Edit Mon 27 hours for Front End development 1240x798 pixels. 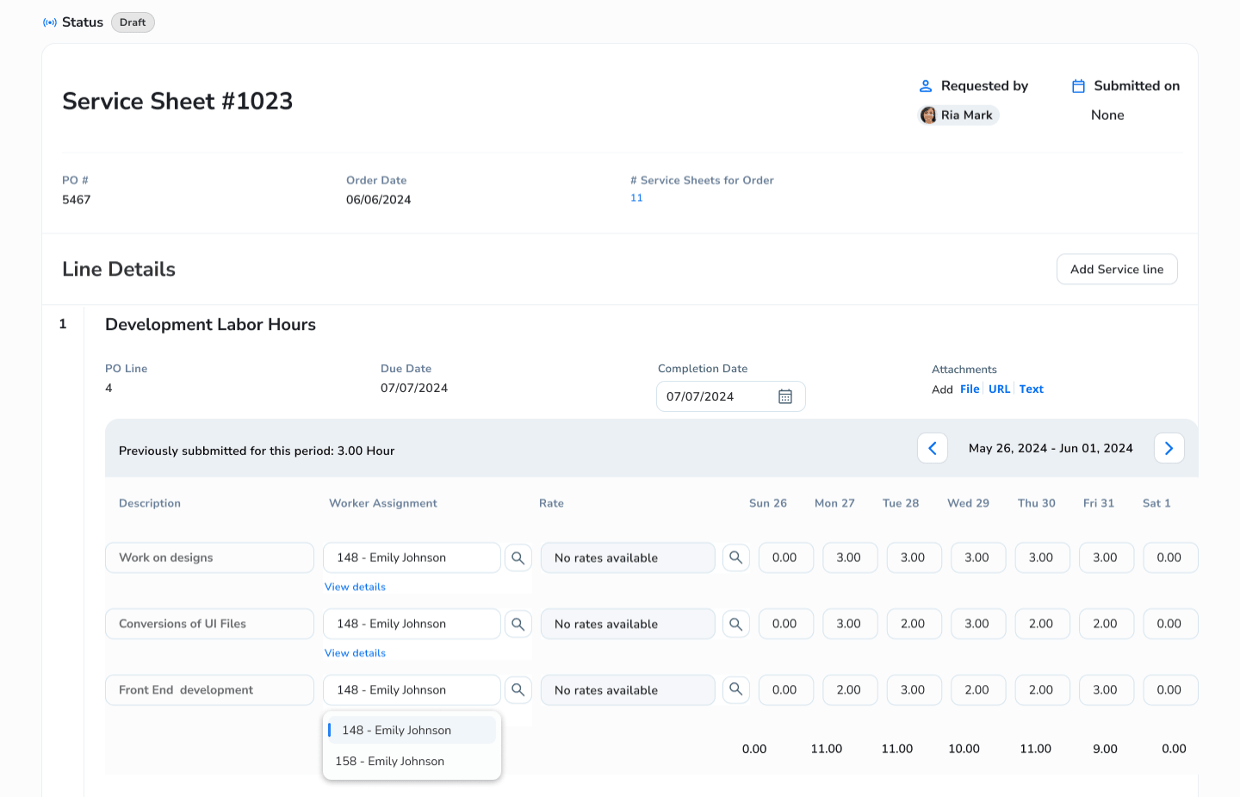click(850, 690)
